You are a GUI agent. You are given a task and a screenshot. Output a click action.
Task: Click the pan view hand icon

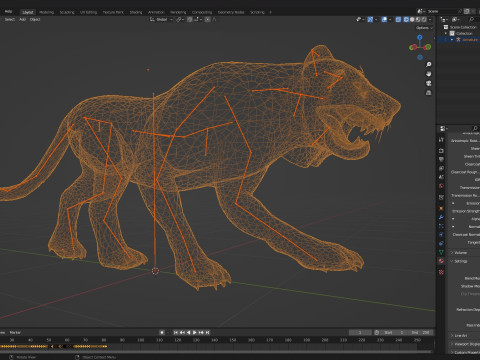point(429,74)
